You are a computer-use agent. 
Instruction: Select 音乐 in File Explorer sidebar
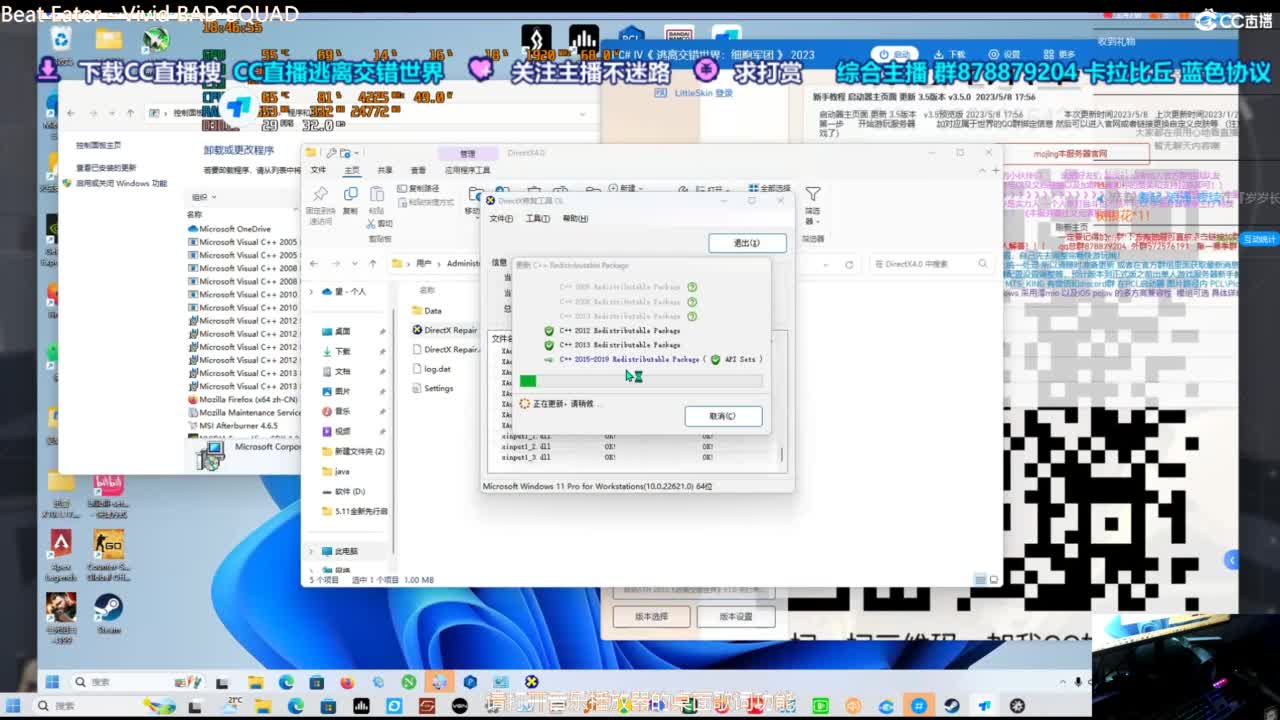pyautogui.click(x=343, y=411)
